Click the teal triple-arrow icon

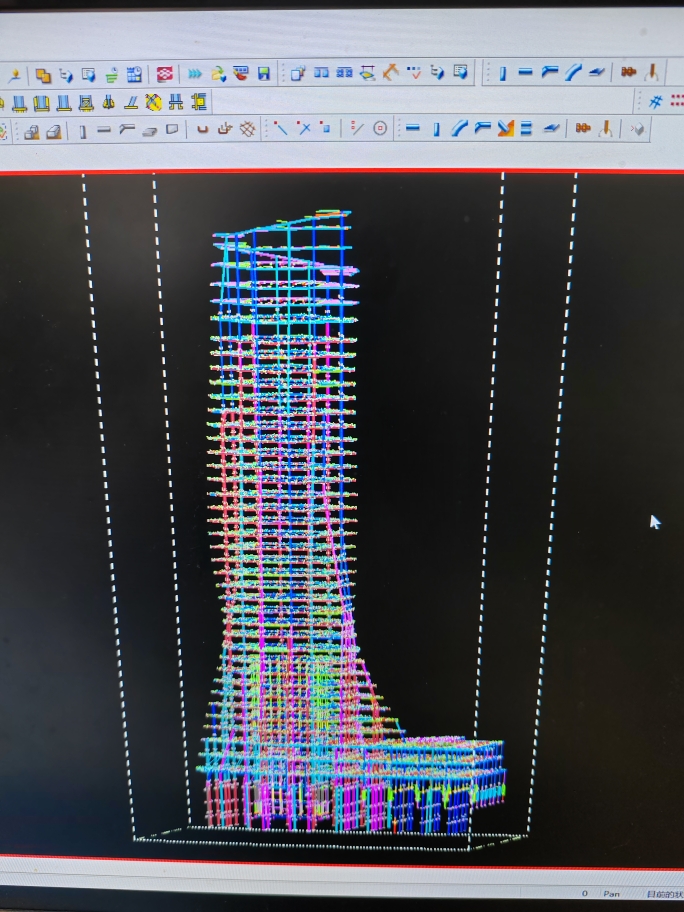tap(194, 73)
